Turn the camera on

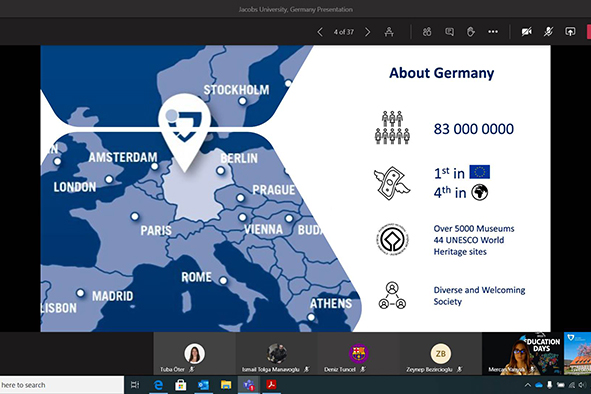coord(527,32)
